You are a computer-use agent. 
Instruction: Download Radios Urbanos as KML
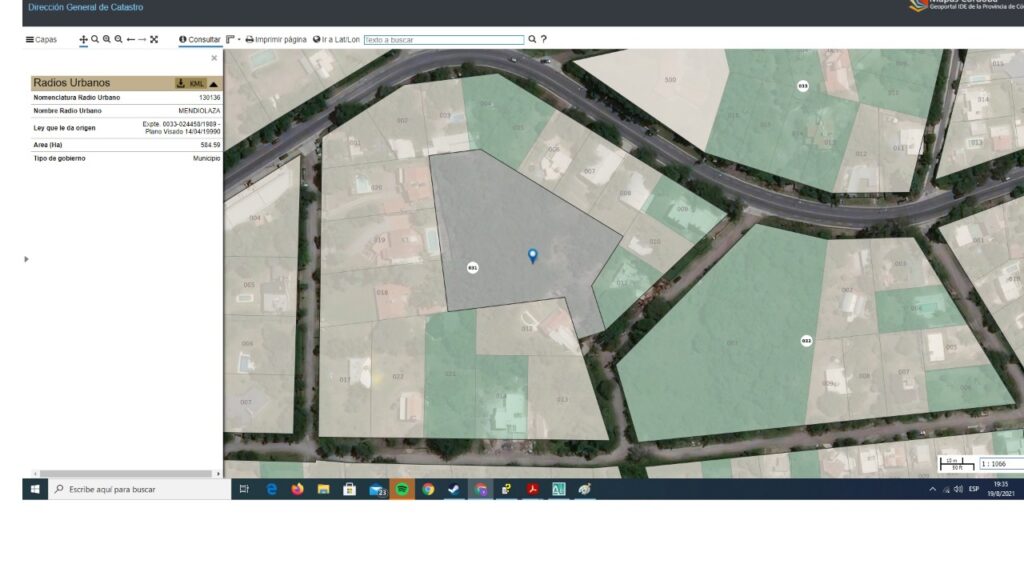(x=190, y=83)
